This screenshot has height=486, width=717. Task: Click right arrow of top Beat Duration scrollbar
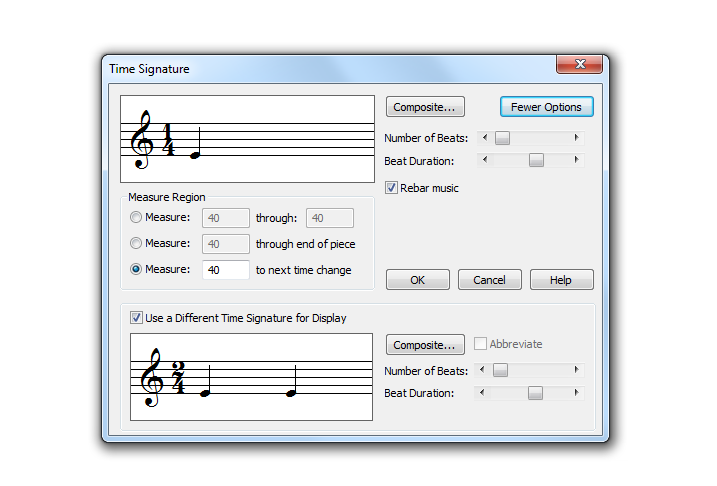coord(576,160)
